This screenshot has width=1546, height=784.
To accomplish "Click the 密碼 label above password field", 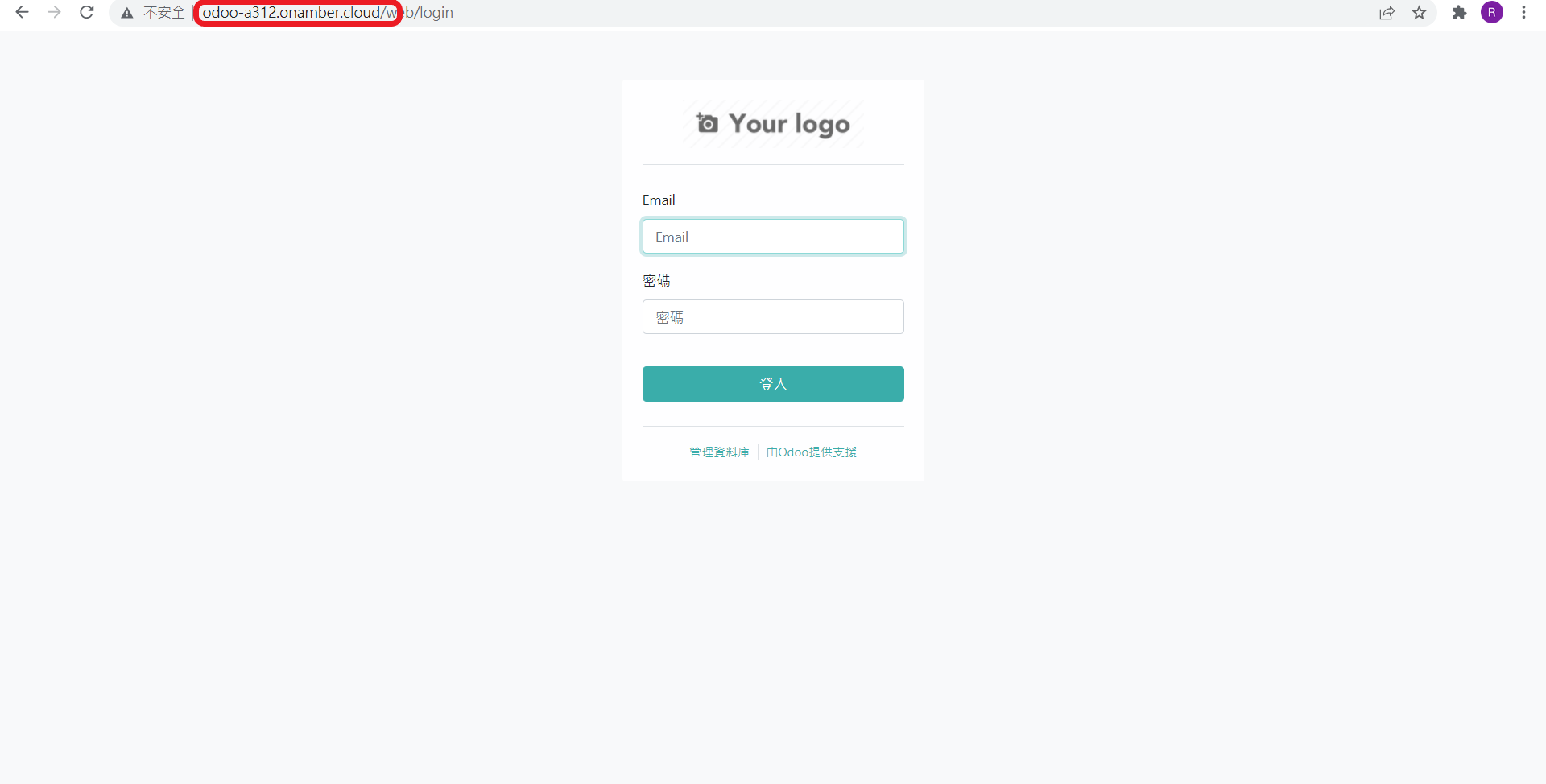I will [x=656, y=280].
